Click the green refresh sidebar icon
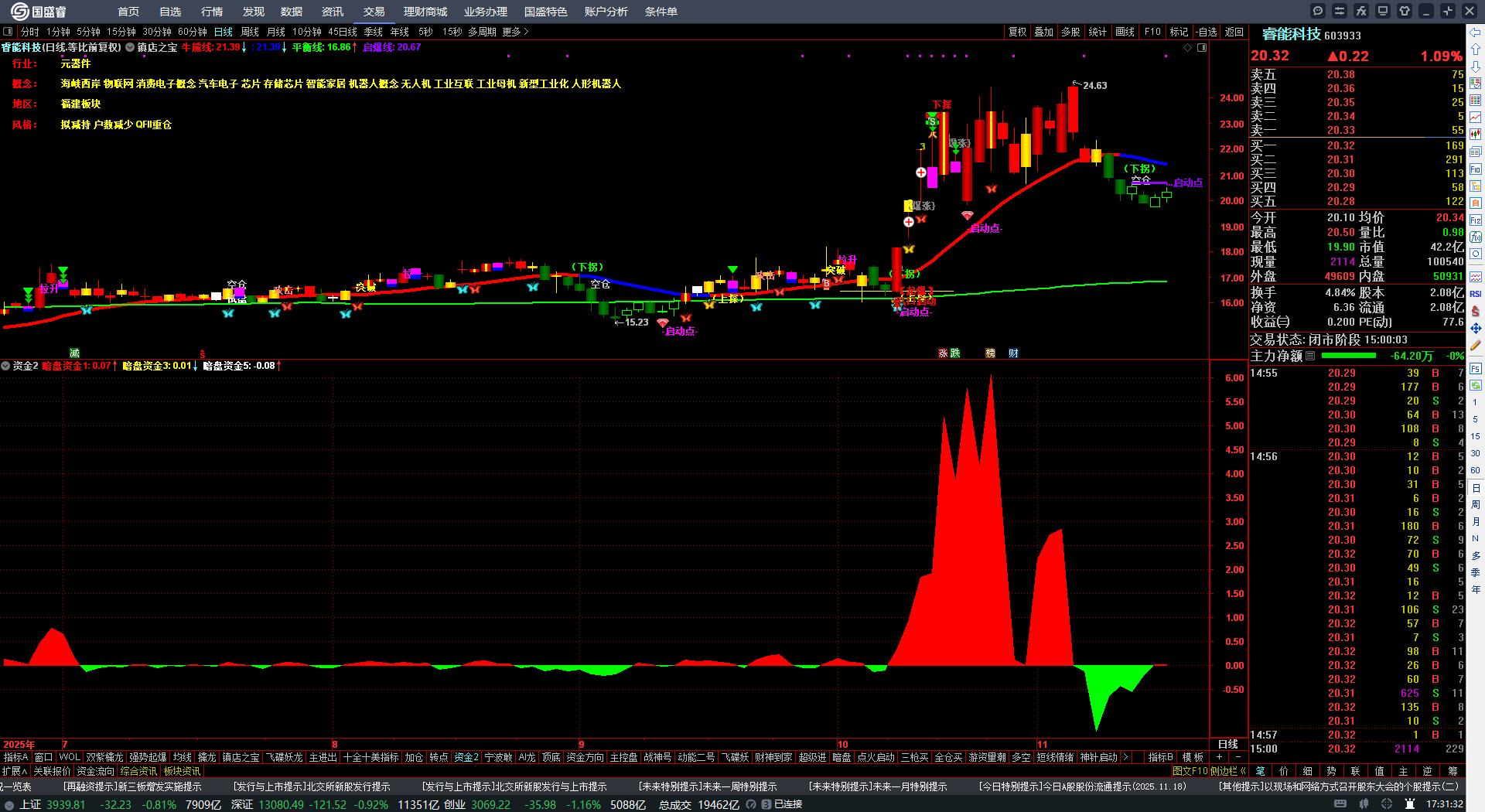Viewport: 1485px width, 812px height. [1476, 385]
